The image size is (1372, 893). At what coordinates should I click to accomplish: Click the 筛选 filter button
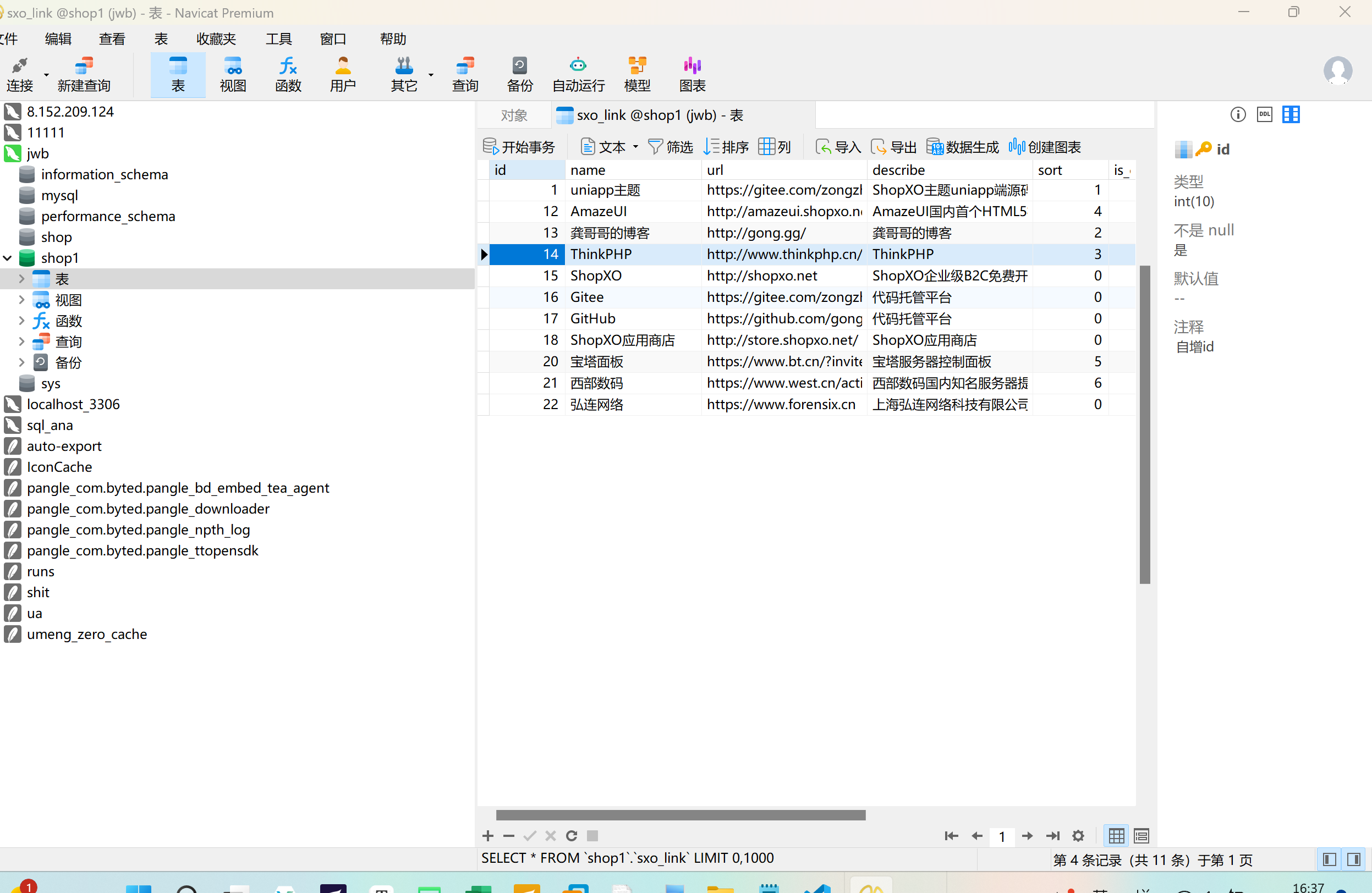point(670,147)
